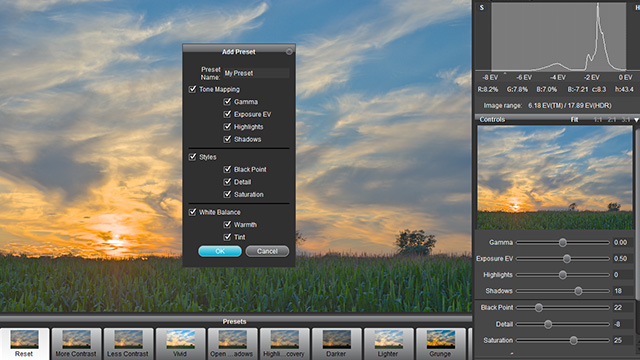Click the Shadows slider handle
This screenshot has height=360, width=640.
[578, 291]
